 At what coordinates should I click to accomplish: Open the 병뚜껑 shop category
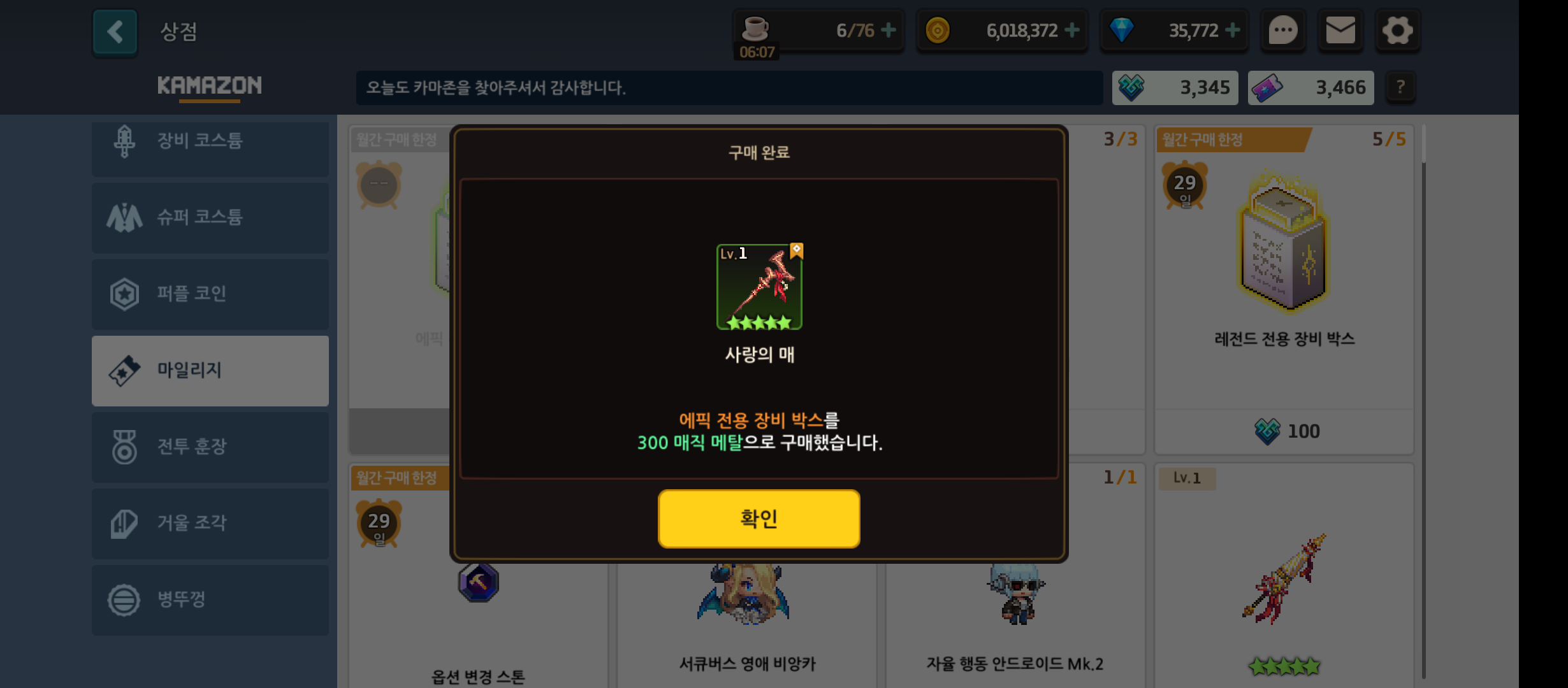[x=210, y=600]
